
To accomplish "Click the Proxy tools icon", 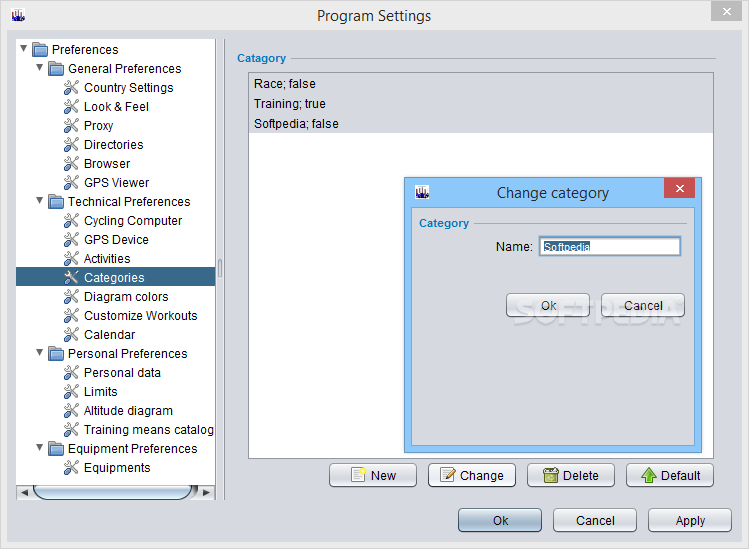I will (71, 126).
